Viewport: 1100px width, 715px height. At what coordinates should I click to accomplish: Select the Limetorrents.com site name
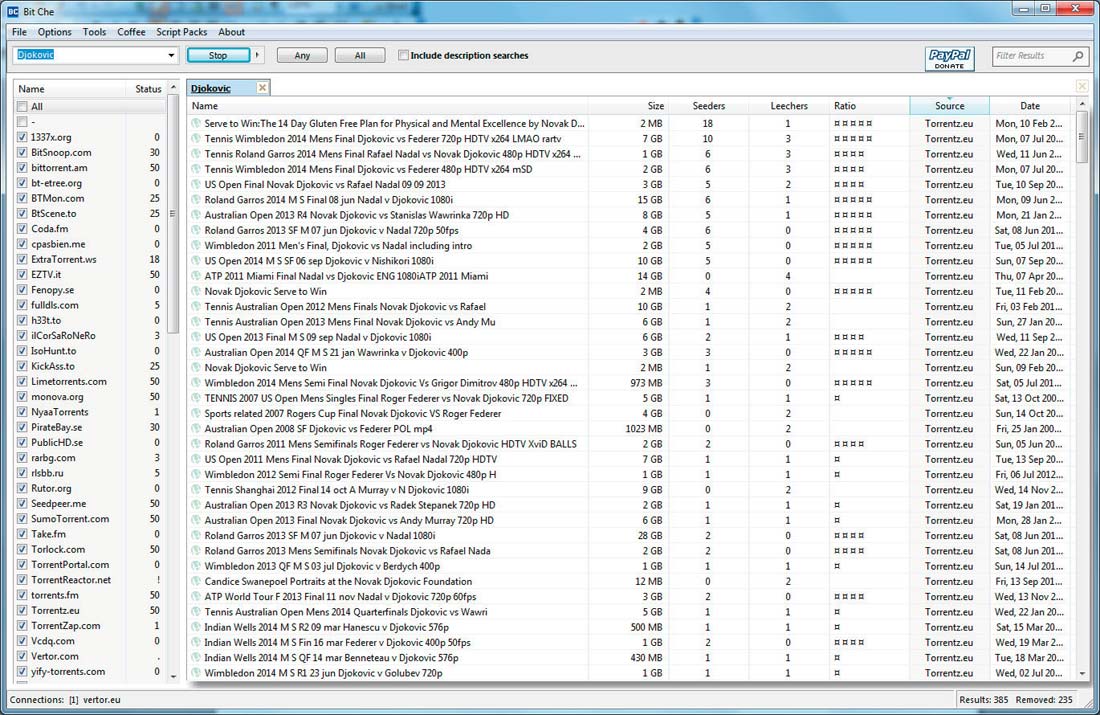69,382
